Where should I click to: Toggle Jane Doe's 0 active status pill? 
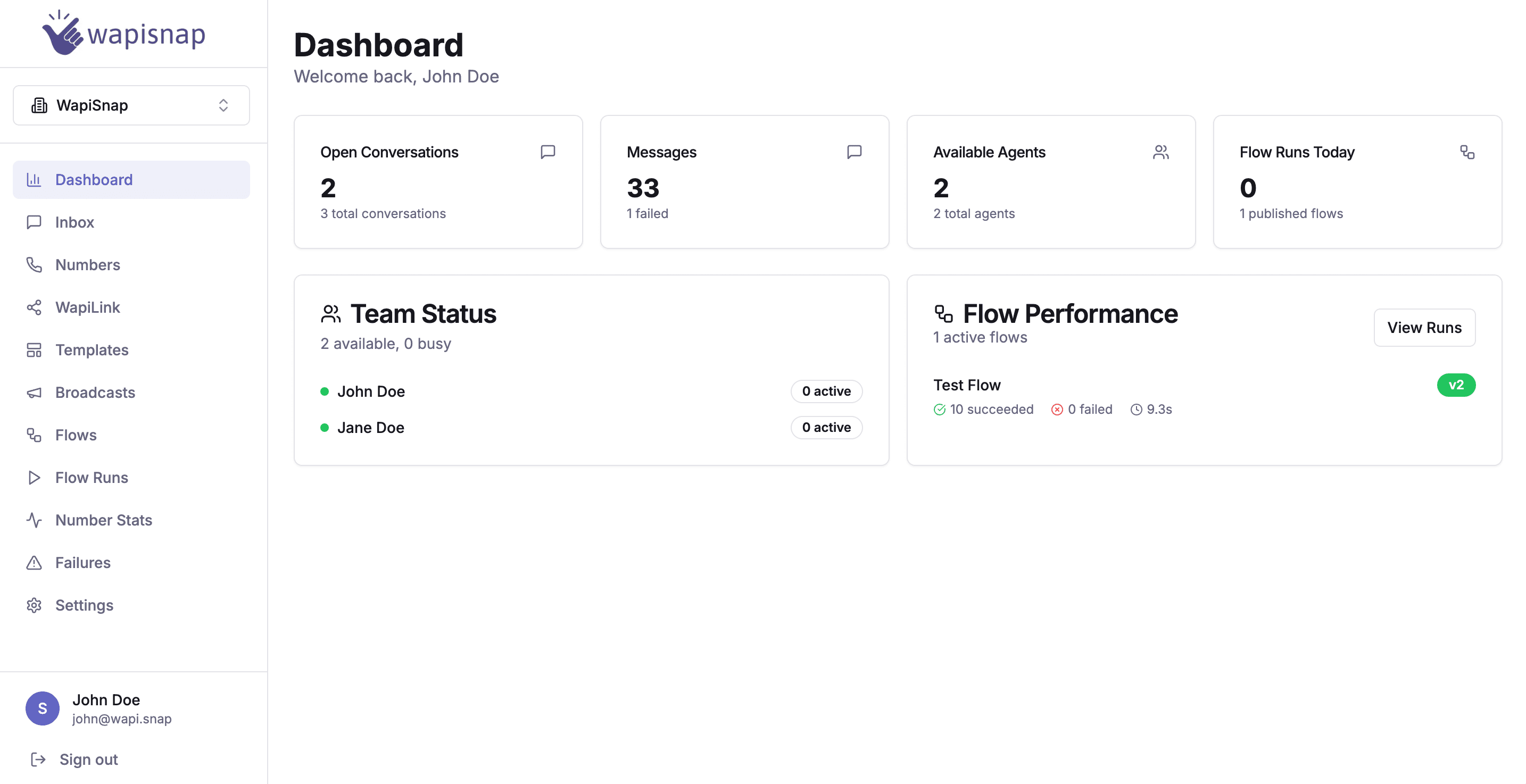point(826,427)
